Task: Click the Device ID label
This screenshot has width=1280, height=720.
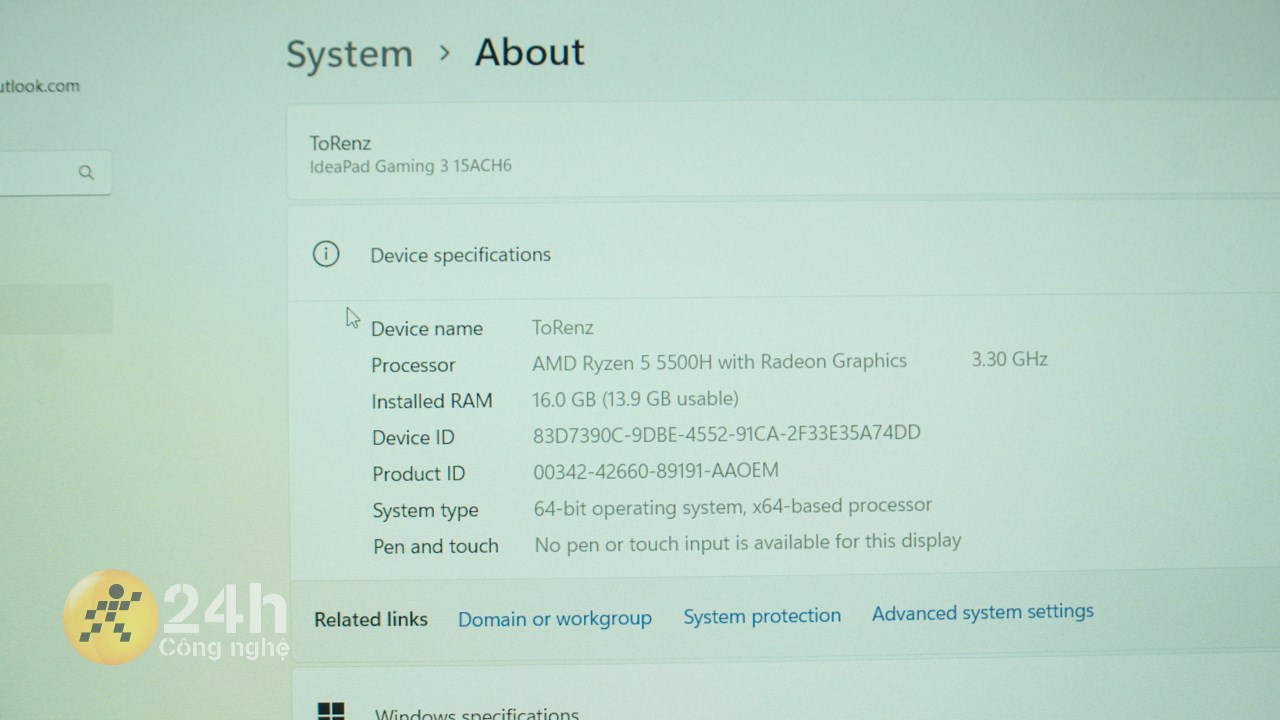Action: [413, 437]
